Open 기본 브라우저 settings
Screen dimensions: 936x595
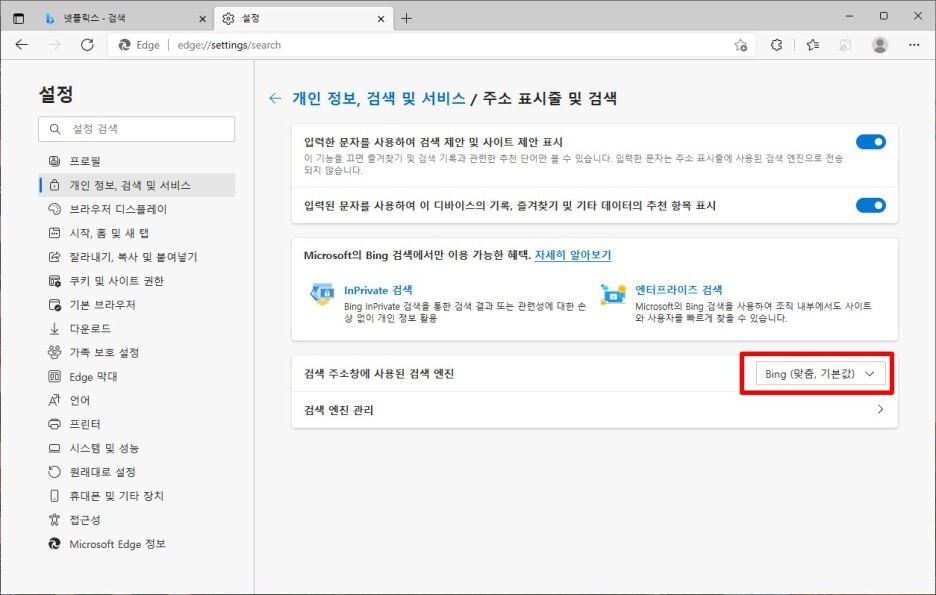(137, 304)
